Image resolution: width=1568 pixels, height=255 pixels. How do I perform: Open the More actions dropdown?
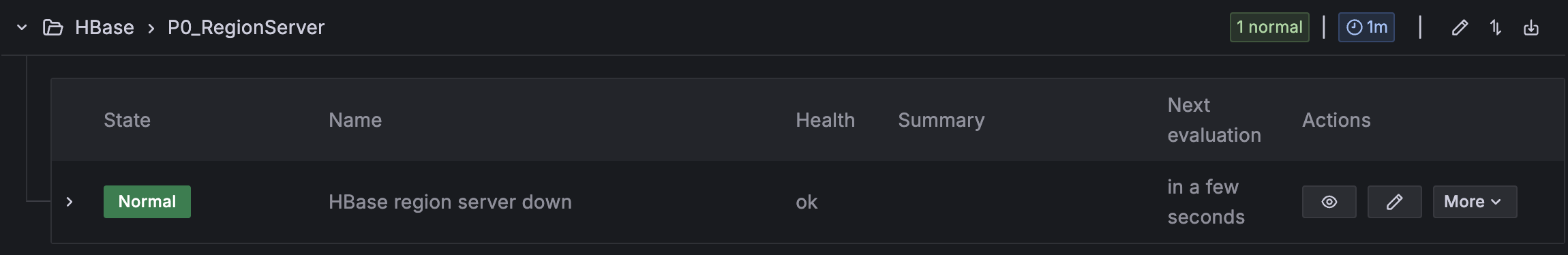(1475, 202)
